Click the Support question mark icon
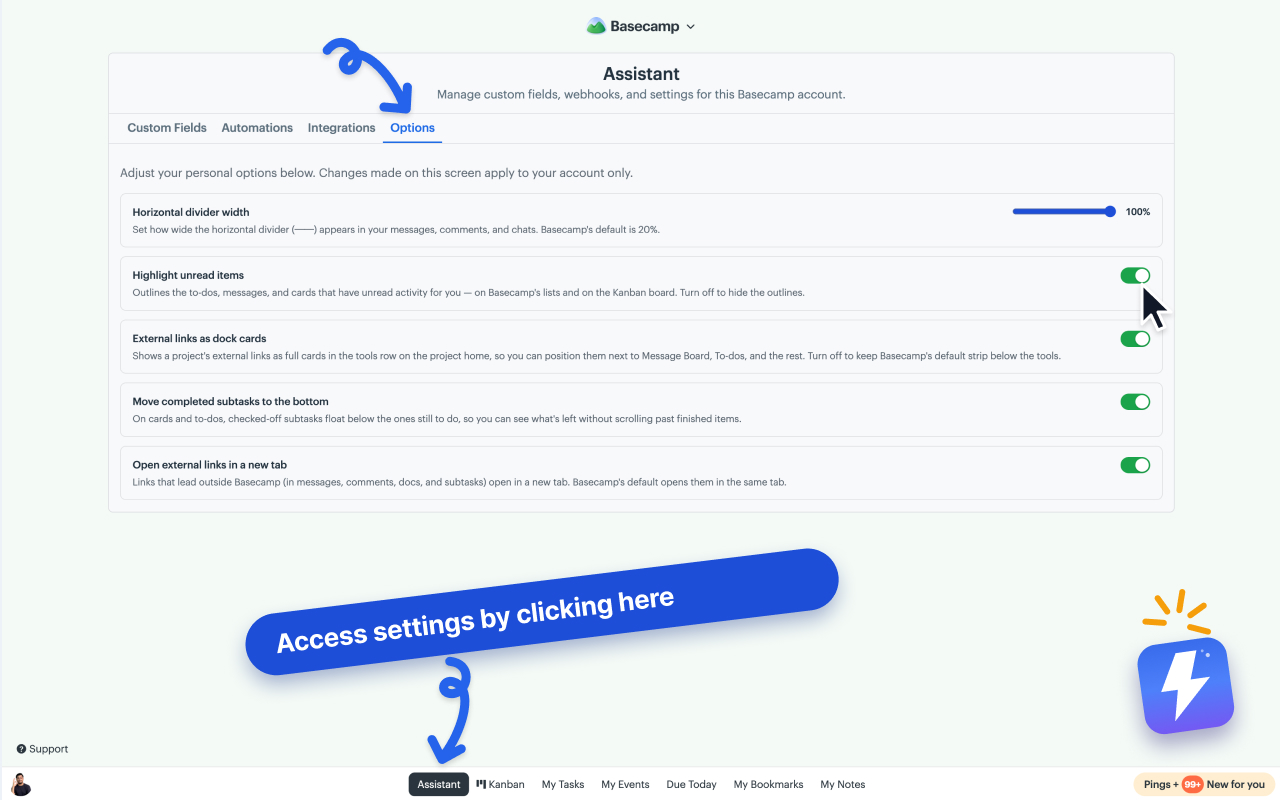This screenshot has height=800, width=1280. pos(21,749)
